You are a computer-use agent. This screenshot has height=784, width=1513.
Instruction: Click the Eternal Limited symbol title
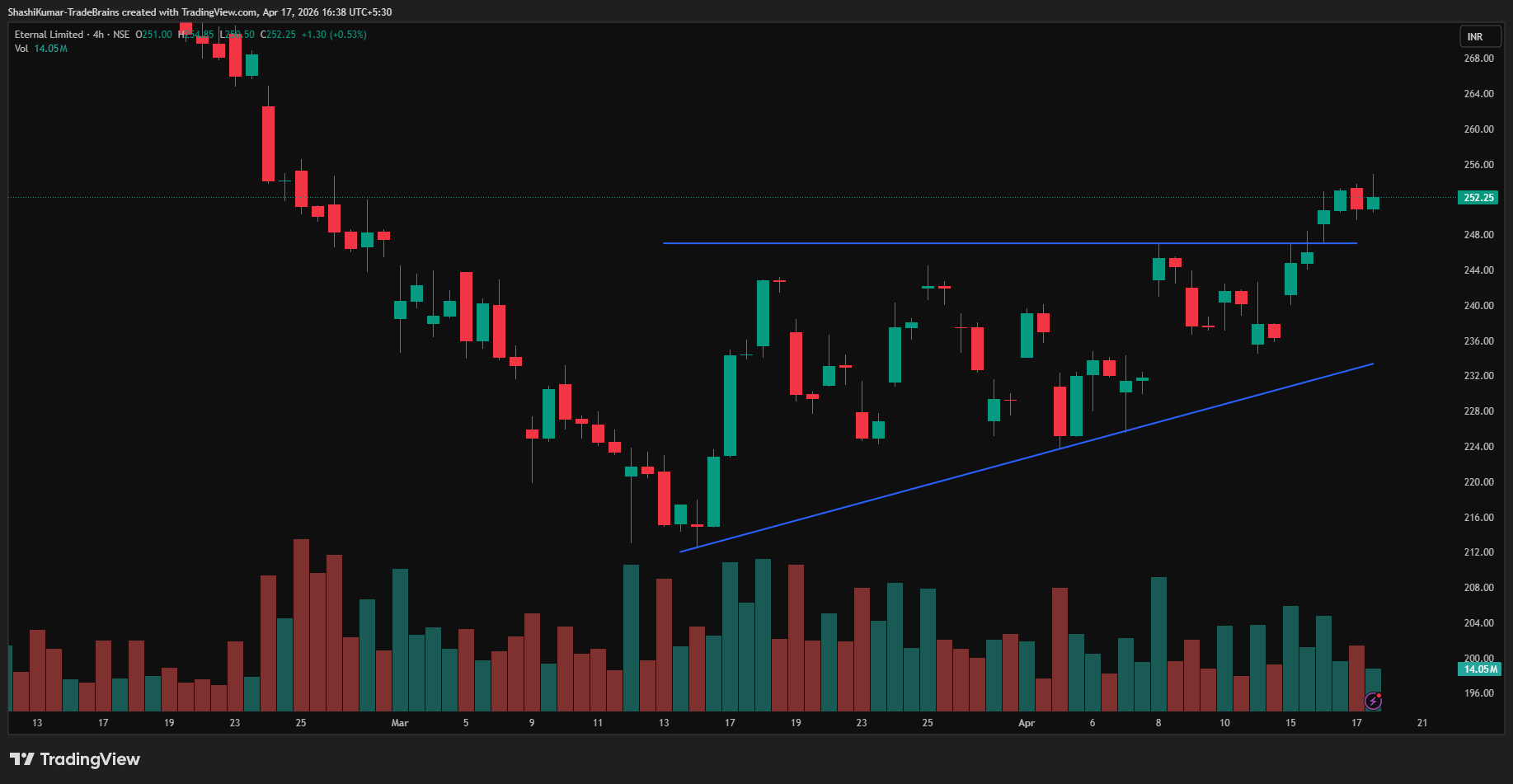click(49, 35)
